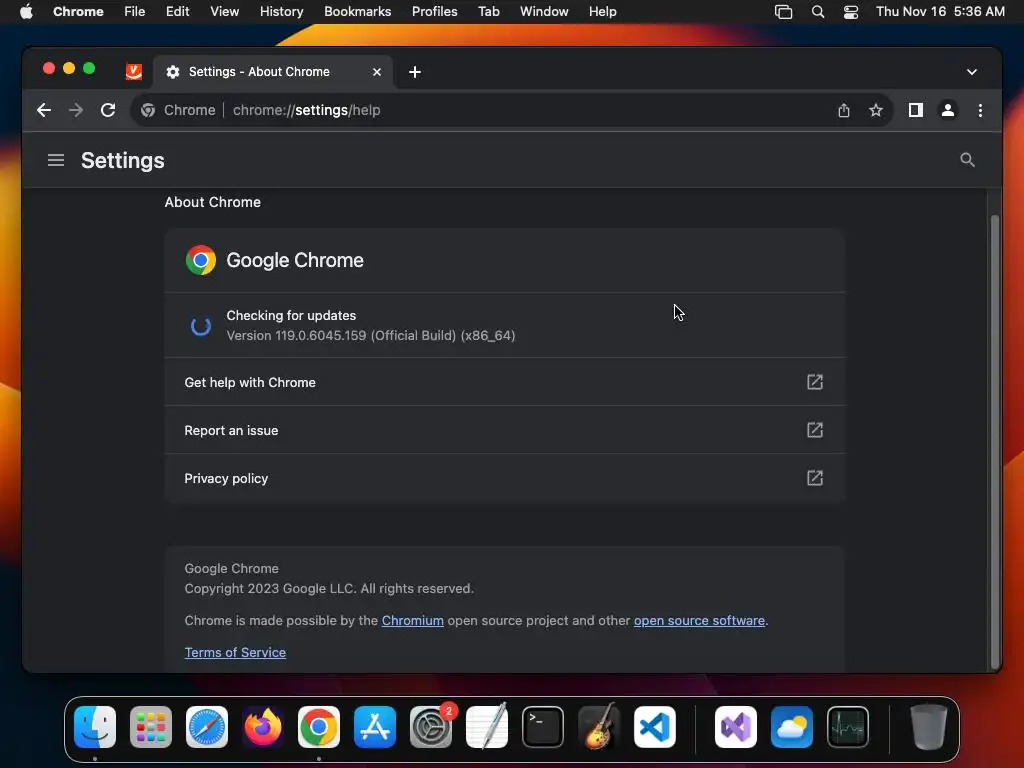Open Control Center in menu bar

(851, 12)
